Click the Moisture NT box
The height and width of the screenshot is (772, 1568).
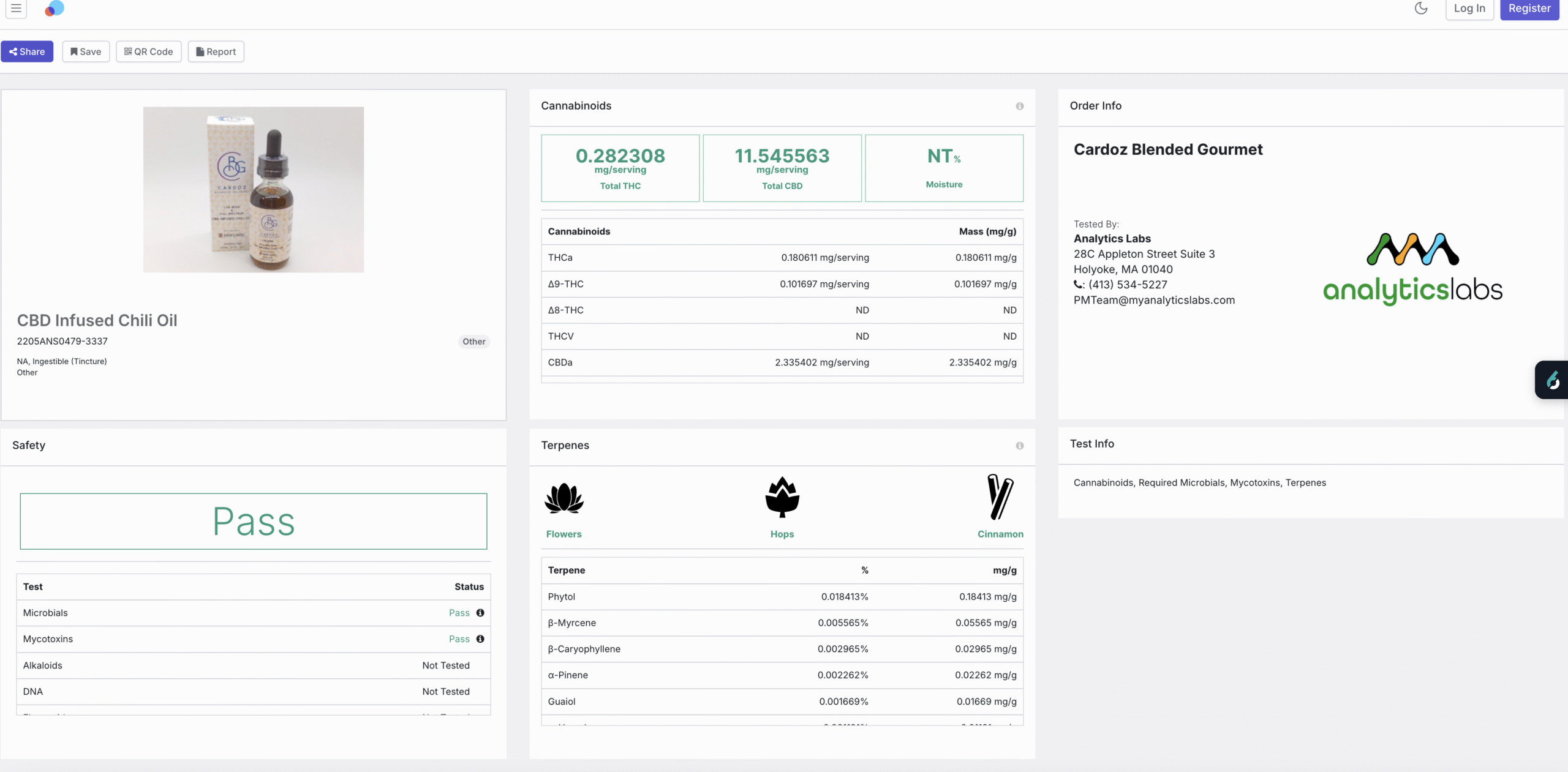click(944, 168)
